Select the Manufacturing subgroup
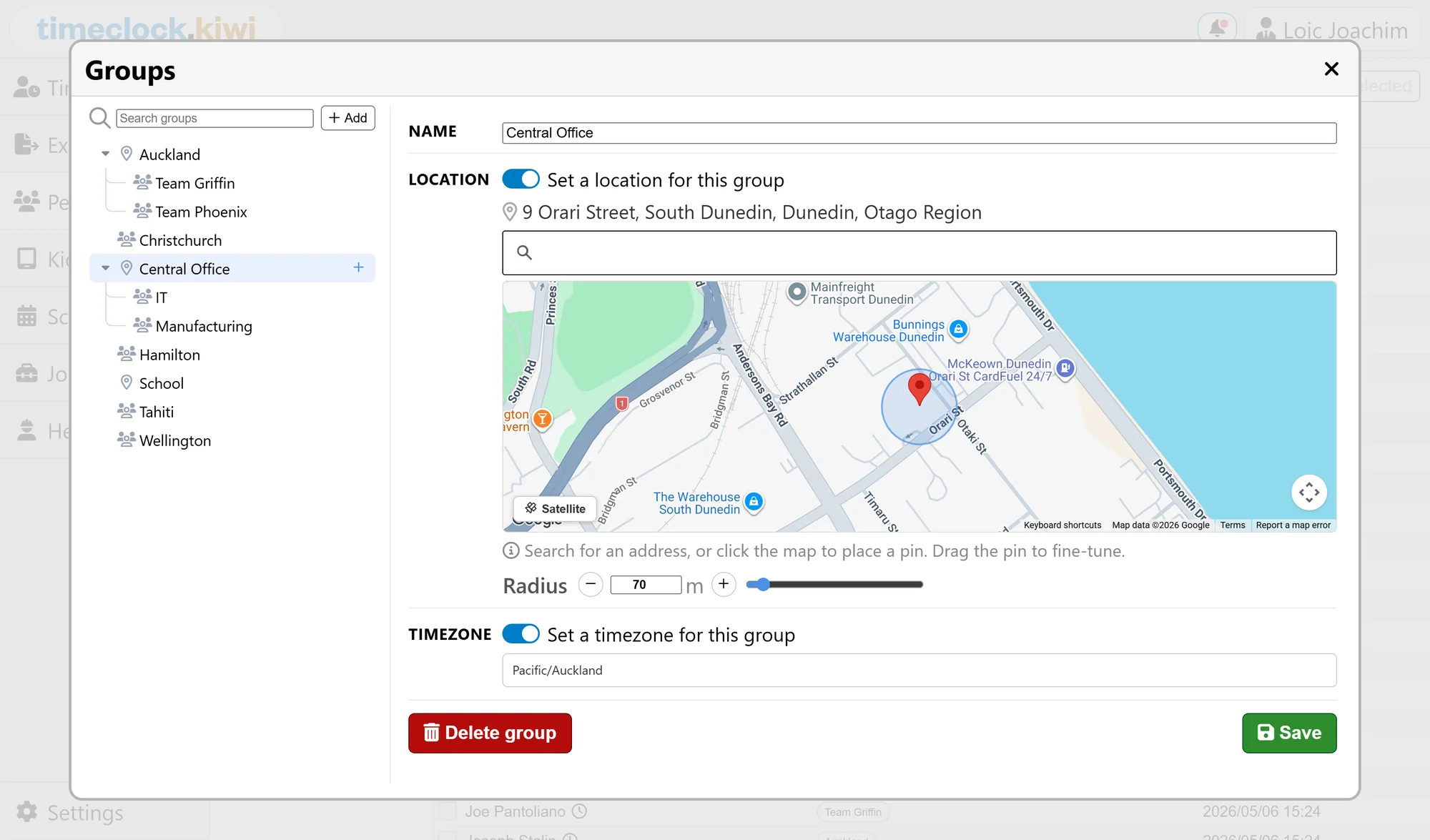Screen dimensions: 1430x840 pos(204,326)
